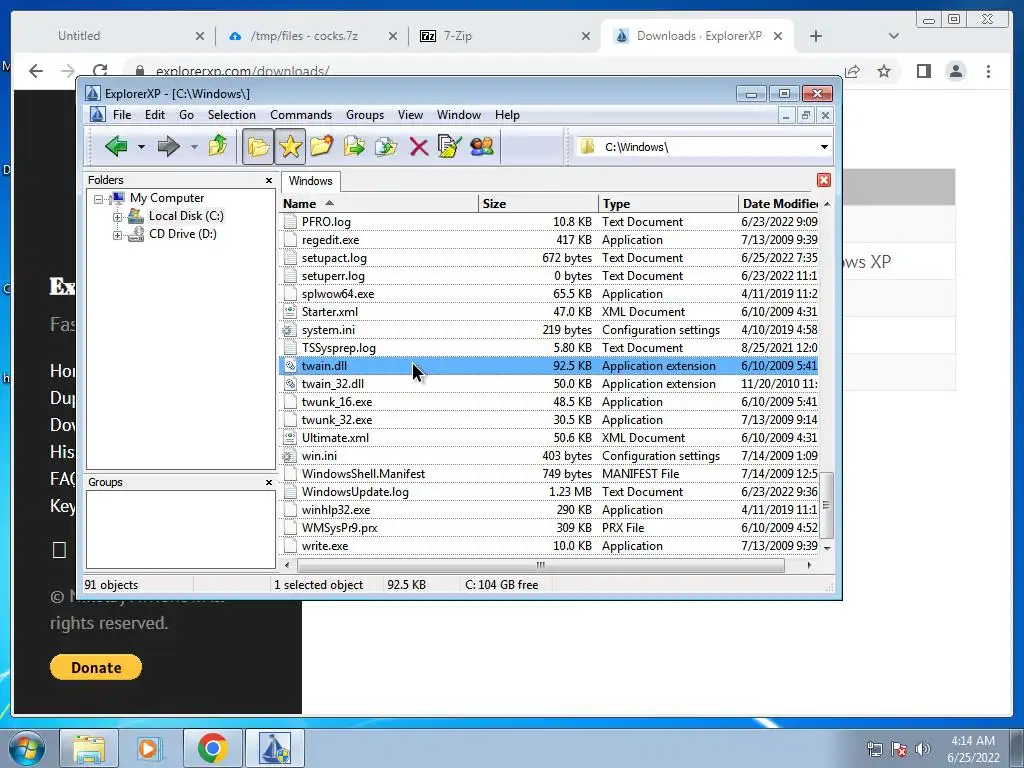Click scroll down arrow of file list
1024x768 pixels.
point(827,548)
